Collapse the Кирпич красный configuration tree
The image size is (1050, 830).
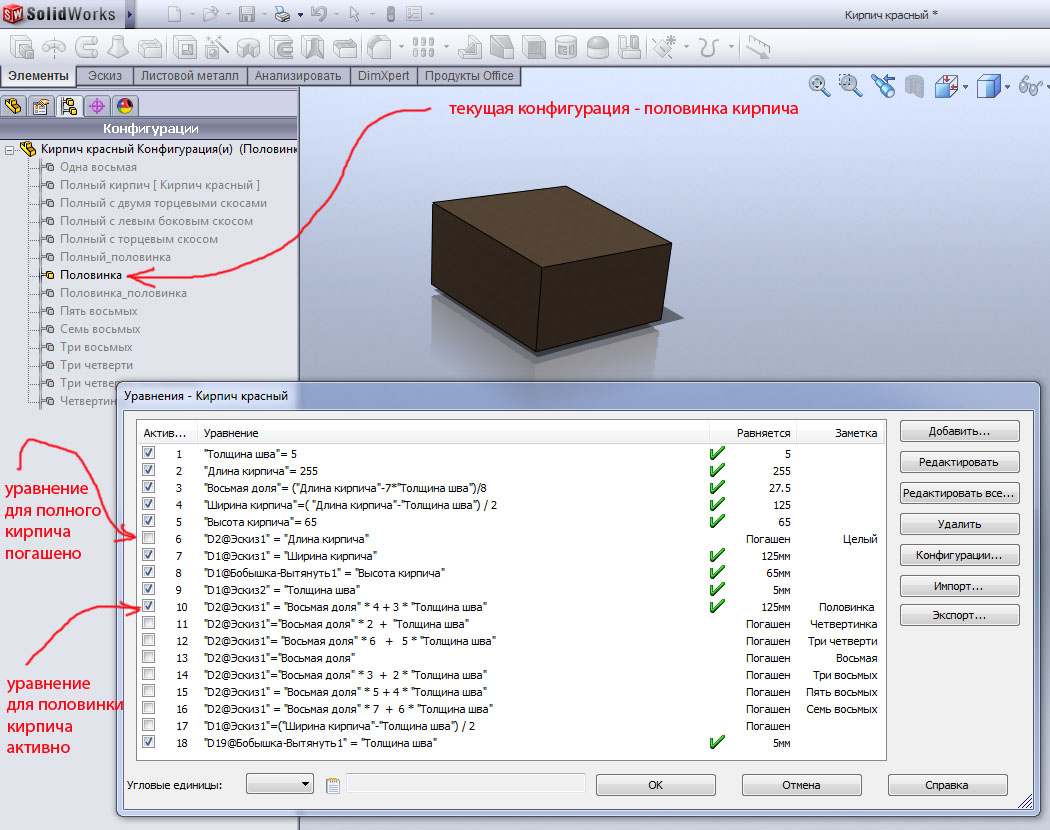point(10,149)
